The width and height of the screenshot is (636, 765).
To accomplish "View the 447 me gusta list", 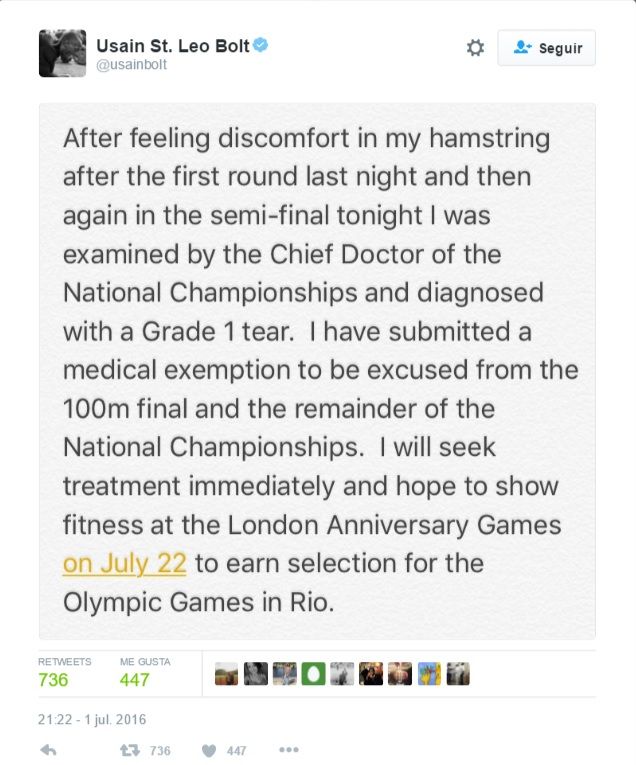I will 134,680.
